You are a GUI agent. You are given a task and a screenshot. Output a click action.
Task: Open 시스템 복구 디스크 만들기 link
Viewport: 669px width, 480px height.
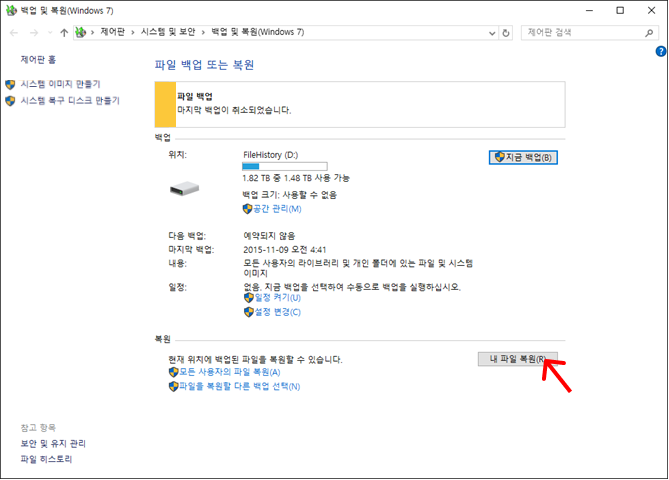(70, 101)
